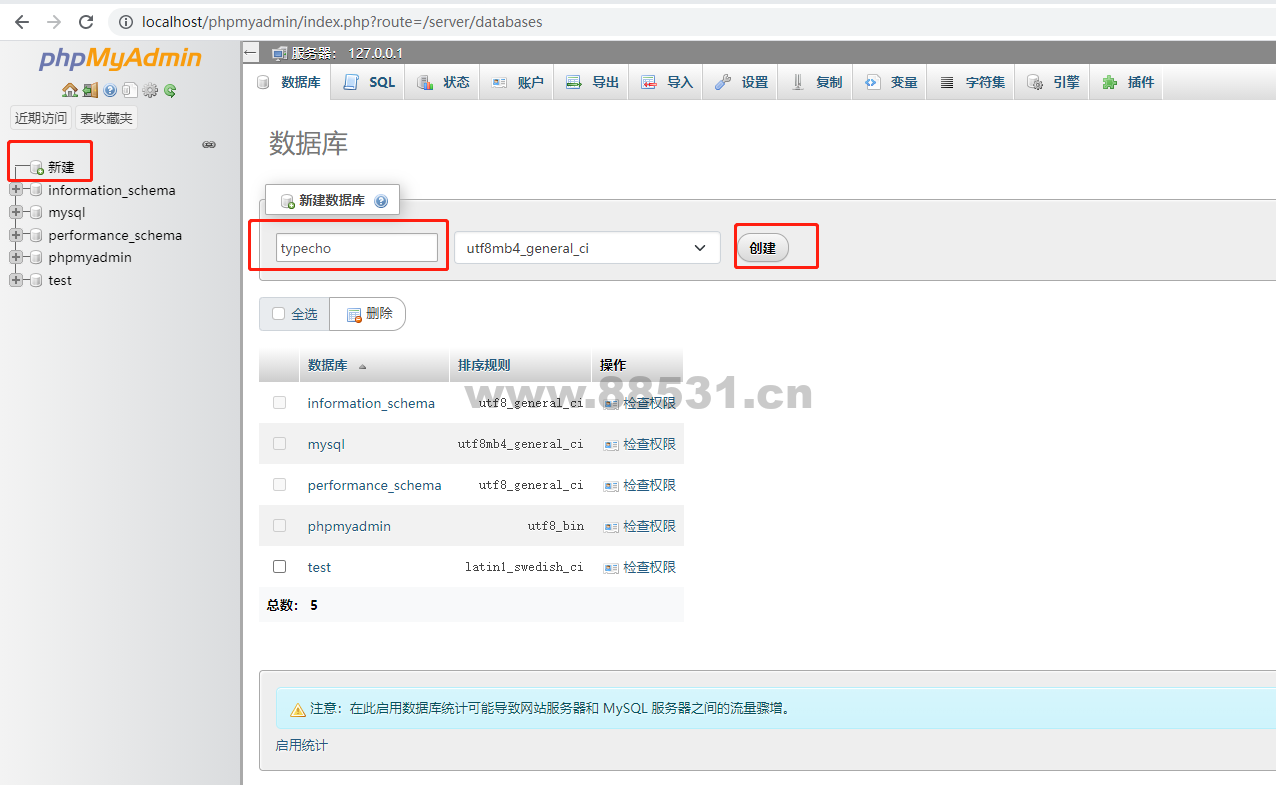The image size is (1276, 785).
Task: Expand phpmyadmin node in sidebar tree
Action: tap(16, 257)
